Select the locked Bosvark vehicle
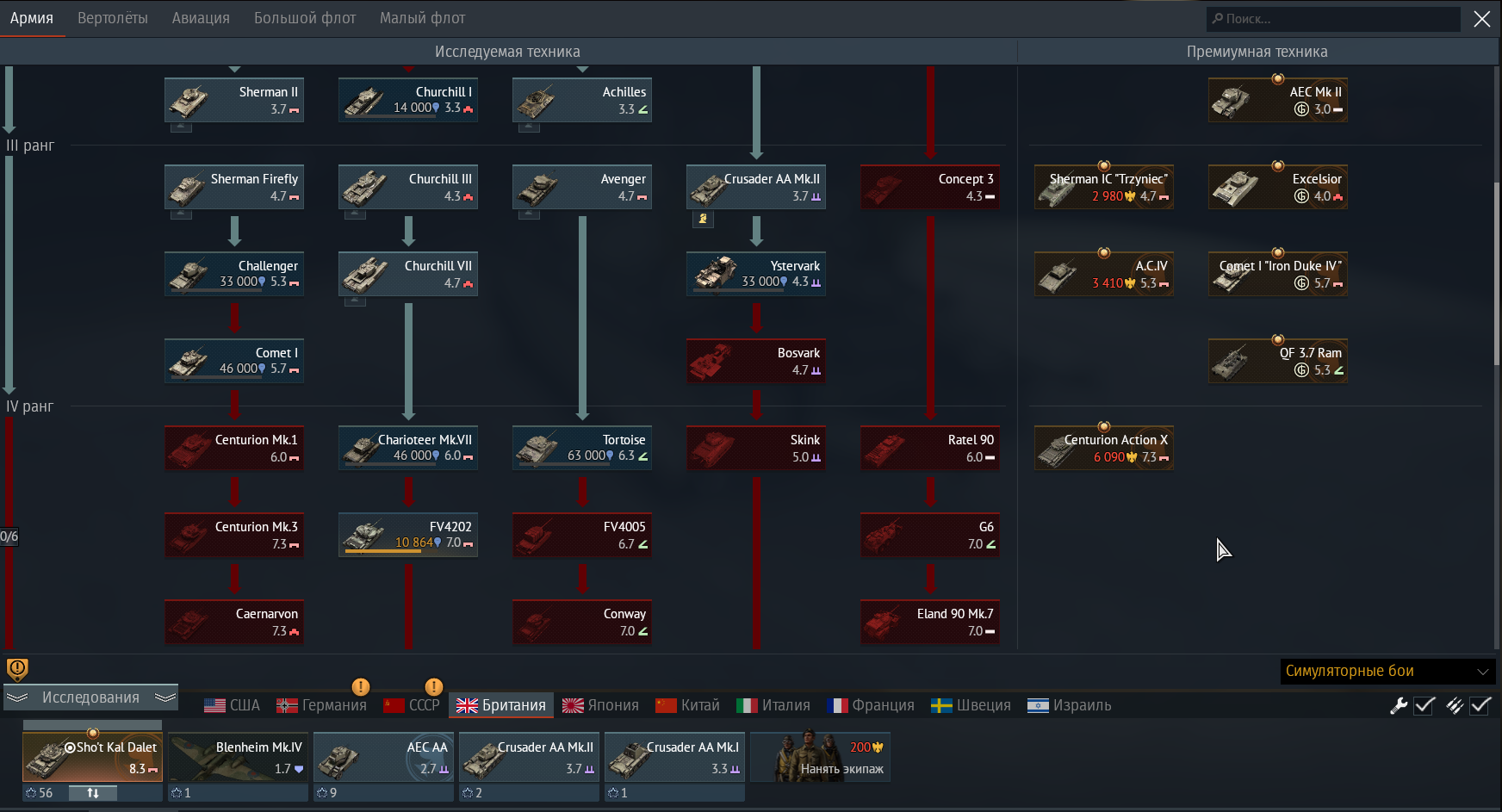The height and width of the screenshot is (812, 1502). click(x=756, y=361)
